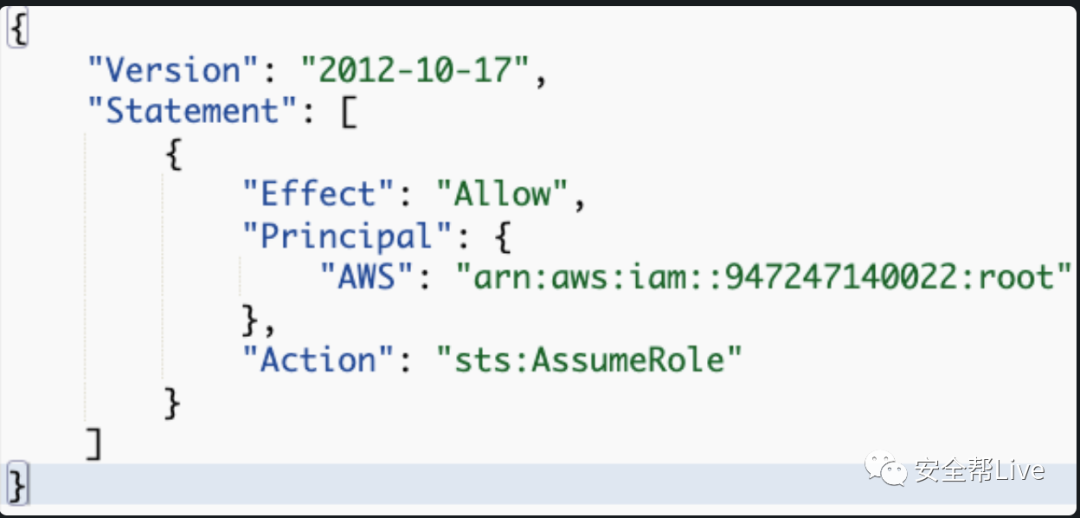
Task: Click the "Effect" key
Action: pos(318,196)
